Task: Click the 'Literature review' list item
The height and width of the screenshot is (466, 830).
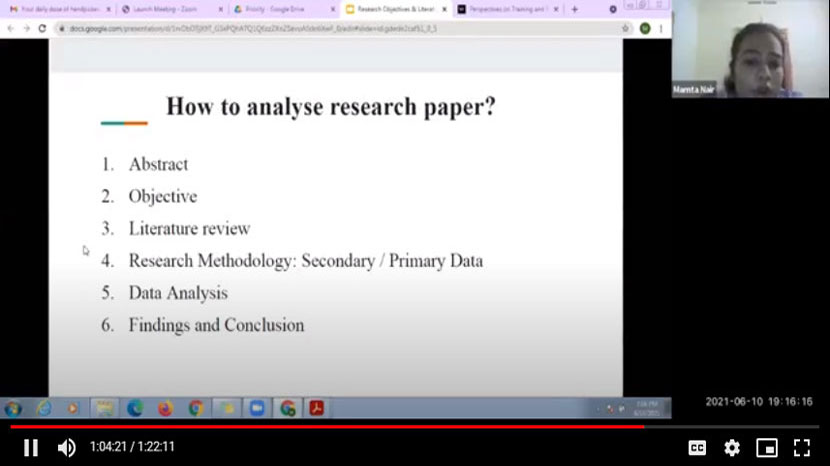Action: coord(190,229)
